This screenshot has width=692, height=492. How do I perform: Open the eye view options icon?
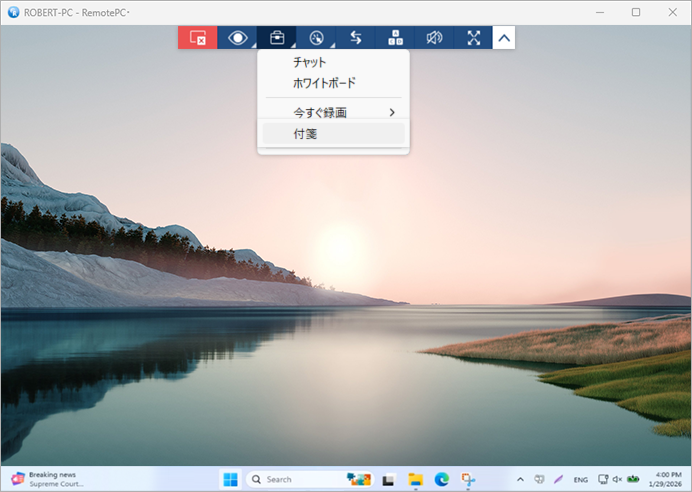237,38
